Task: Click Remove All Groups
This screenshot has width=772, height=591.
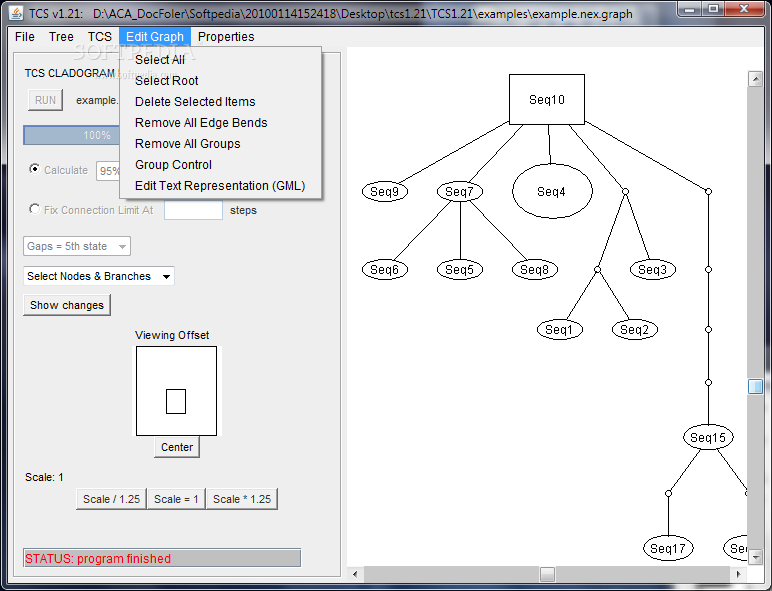Action: 221,144
